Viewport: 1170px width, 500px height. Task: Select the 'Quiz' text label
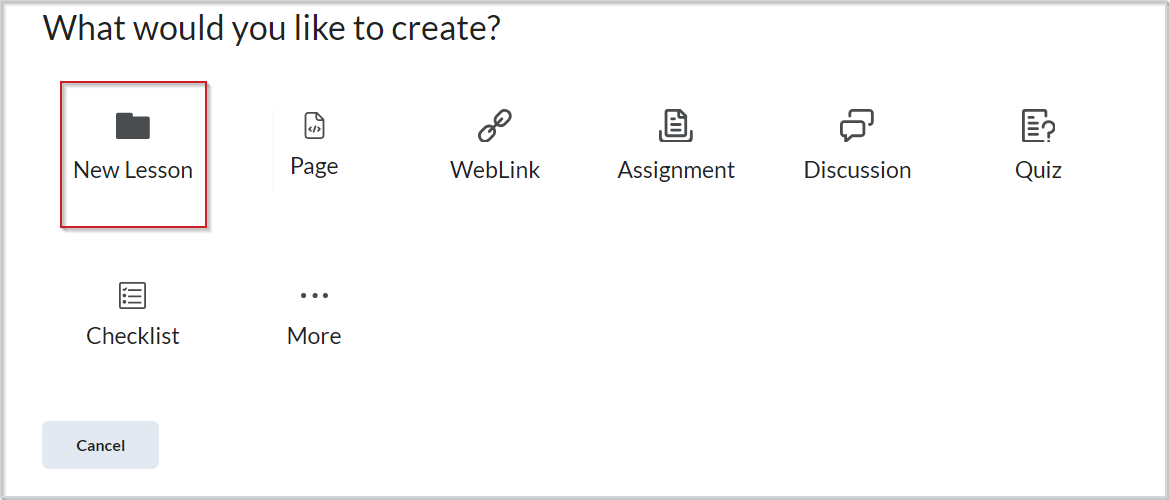(x=1038, y=170)
